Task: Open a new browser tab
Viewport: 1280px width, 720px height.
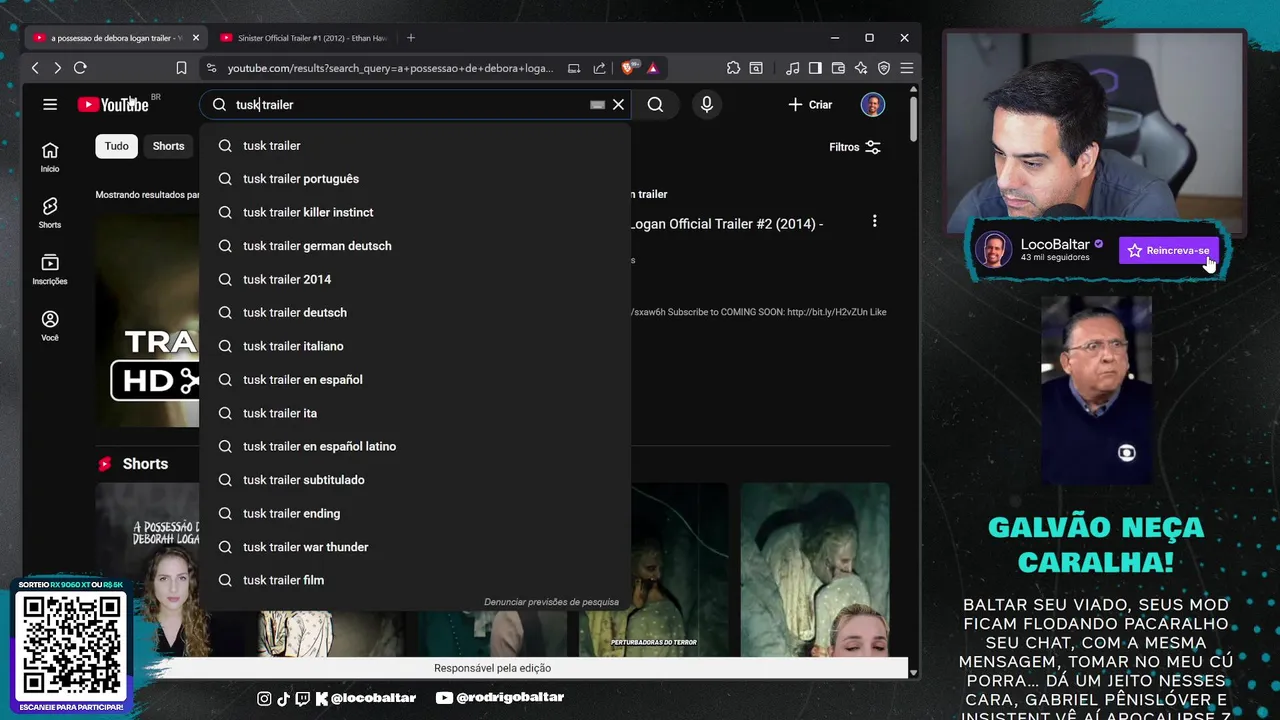Action: point(411,38)
